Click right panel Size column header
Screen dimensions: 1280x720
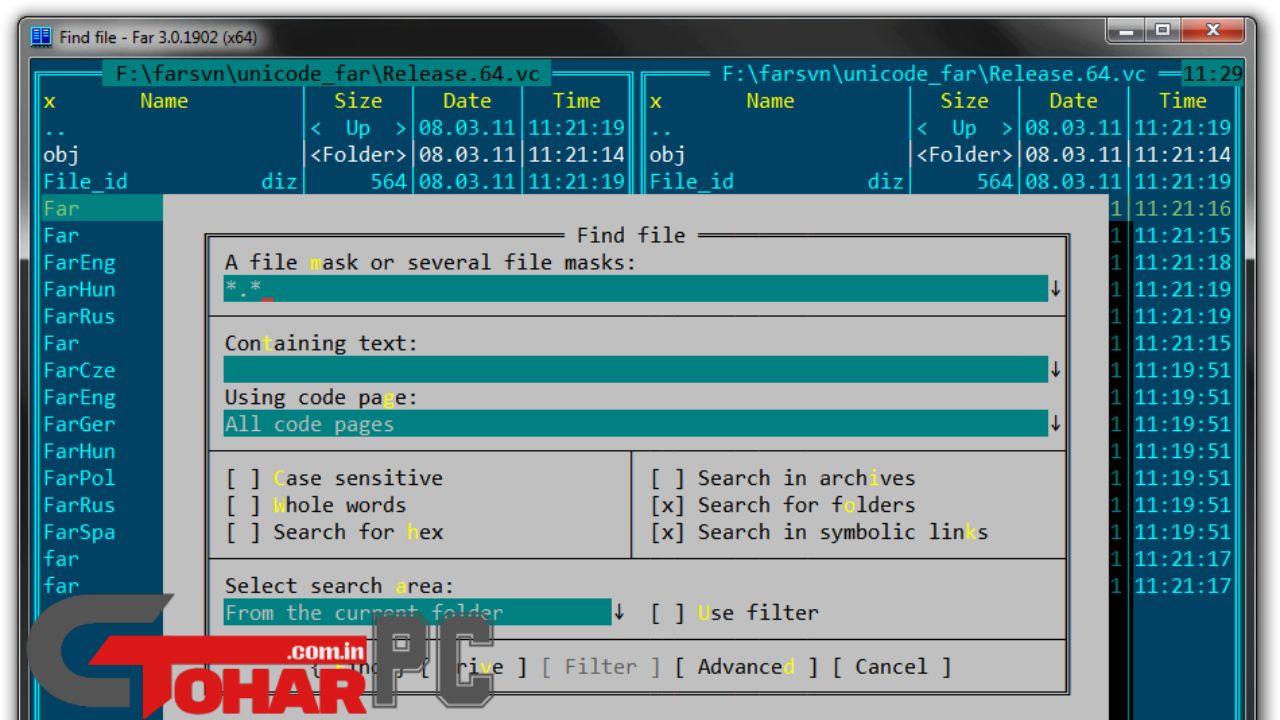(964, 101)
